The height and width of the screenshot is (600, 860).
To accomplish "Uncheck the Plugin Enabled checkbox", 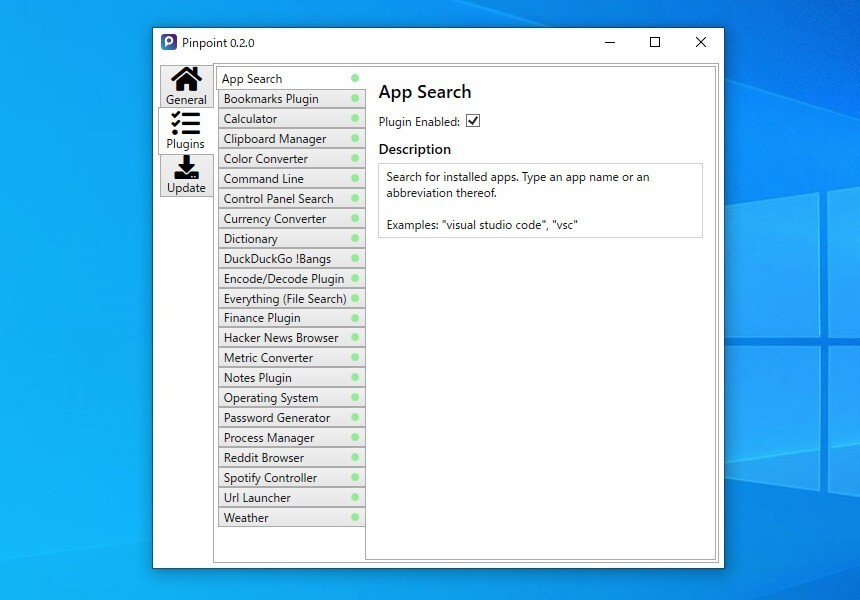I will pyautogui.click(x=473, y=121).
